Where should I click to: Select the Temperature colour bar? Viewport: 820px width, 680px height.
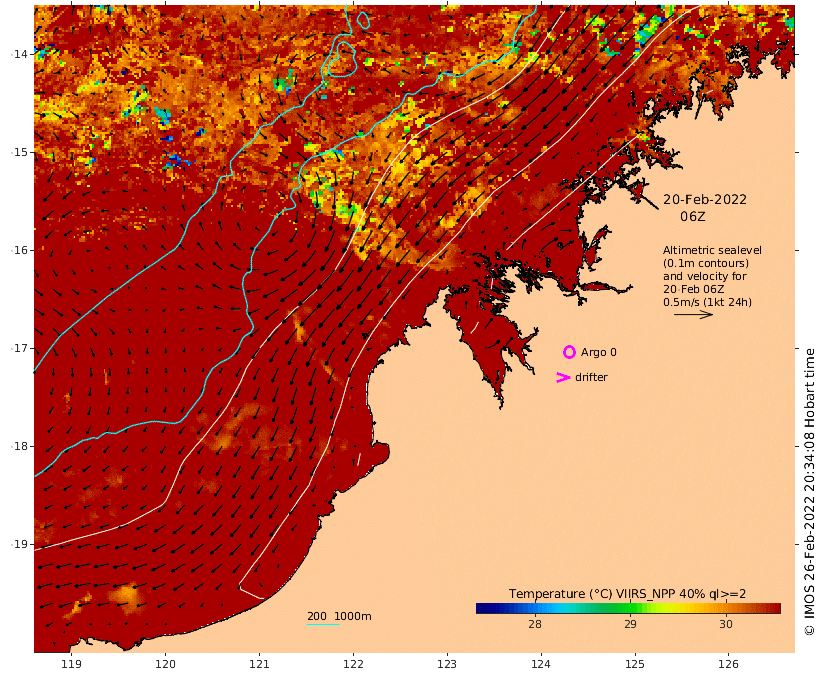pyautogui.click(x=628, y=608)
